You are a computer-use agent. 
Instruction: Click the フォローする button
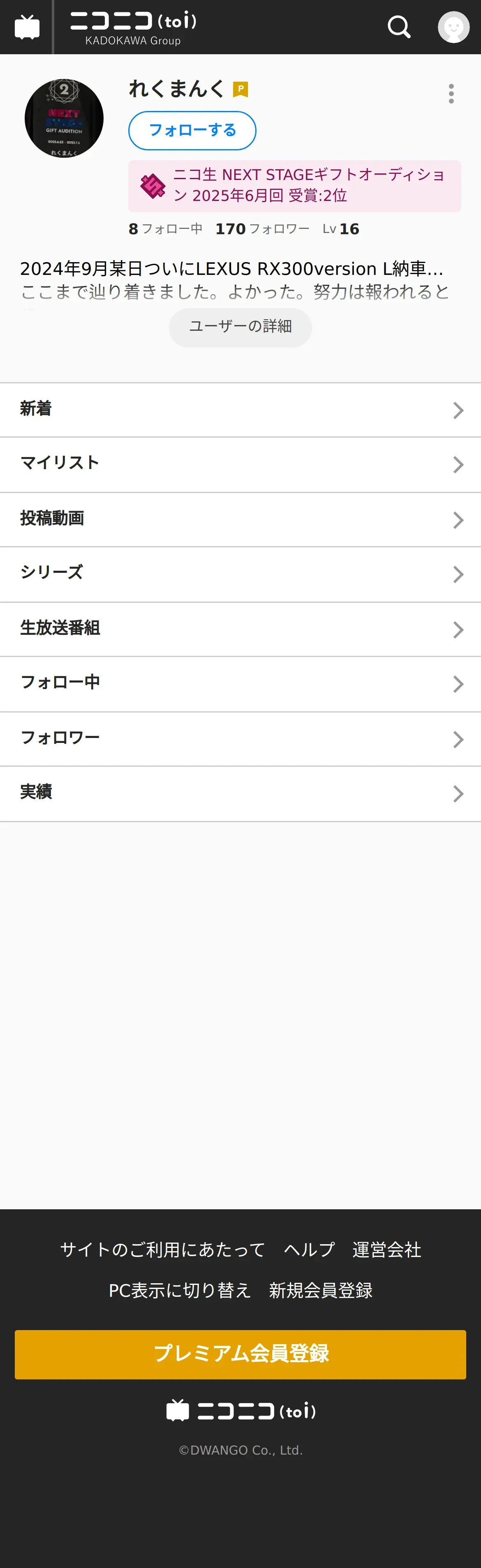click(x=192, y=130)
